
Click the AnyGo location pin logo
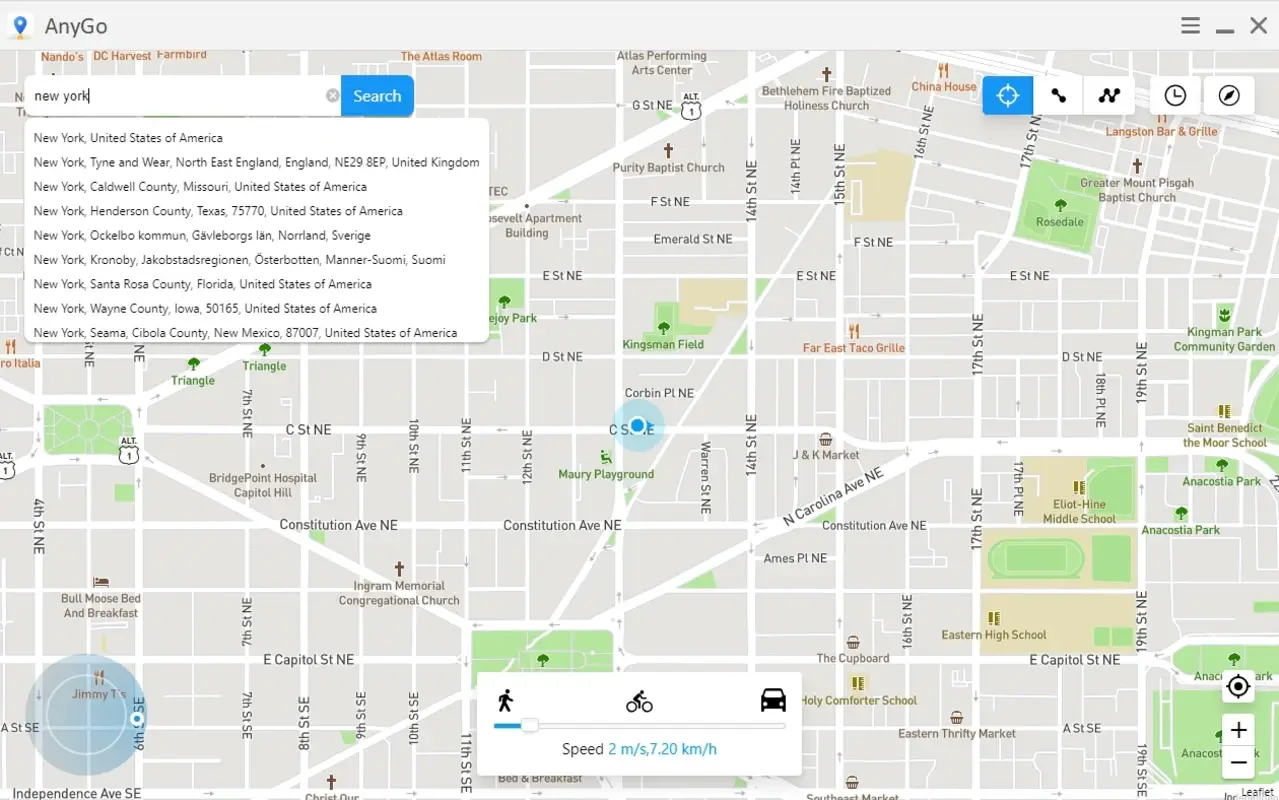(20, 25)
